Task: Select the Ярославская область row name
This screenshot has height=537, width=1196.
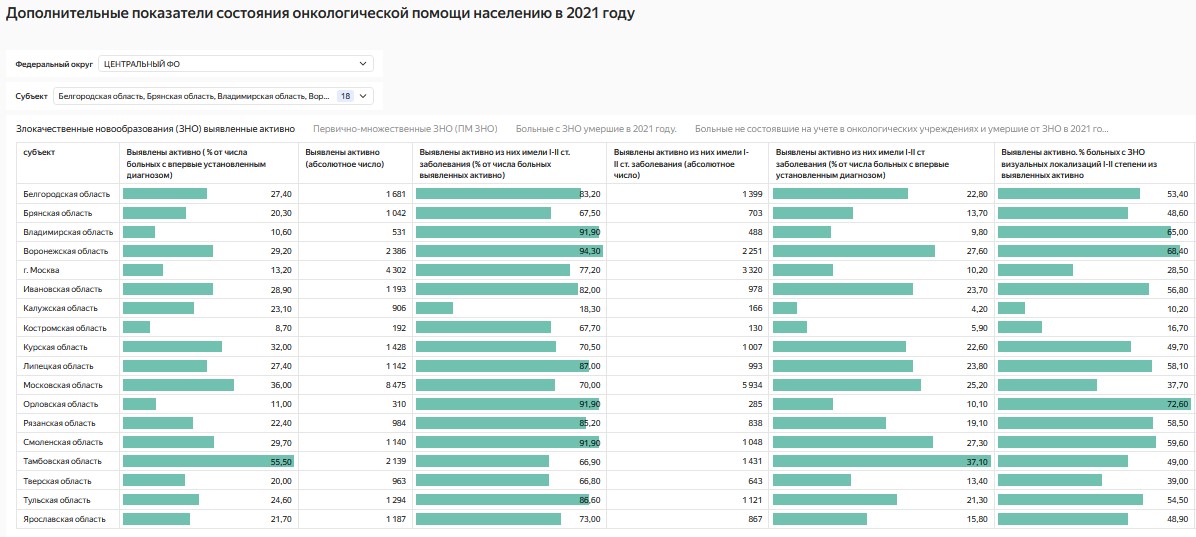Action: pyautogui.click(x=63, y=519)
